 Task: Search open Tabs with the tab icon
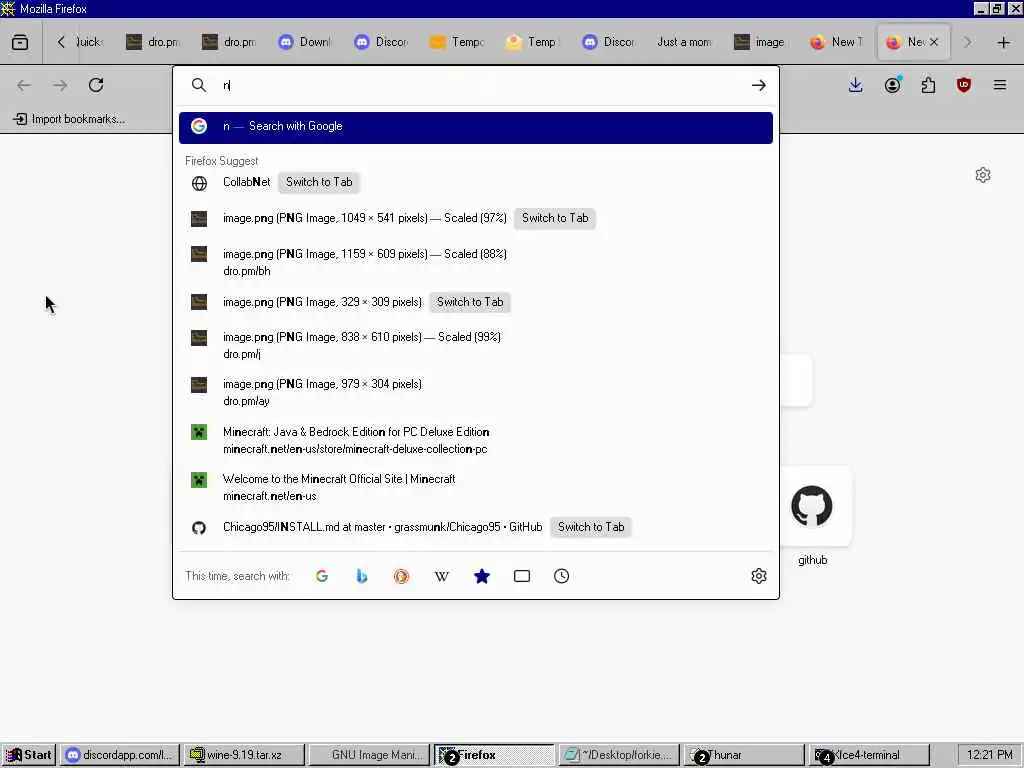tap(522, 576)
